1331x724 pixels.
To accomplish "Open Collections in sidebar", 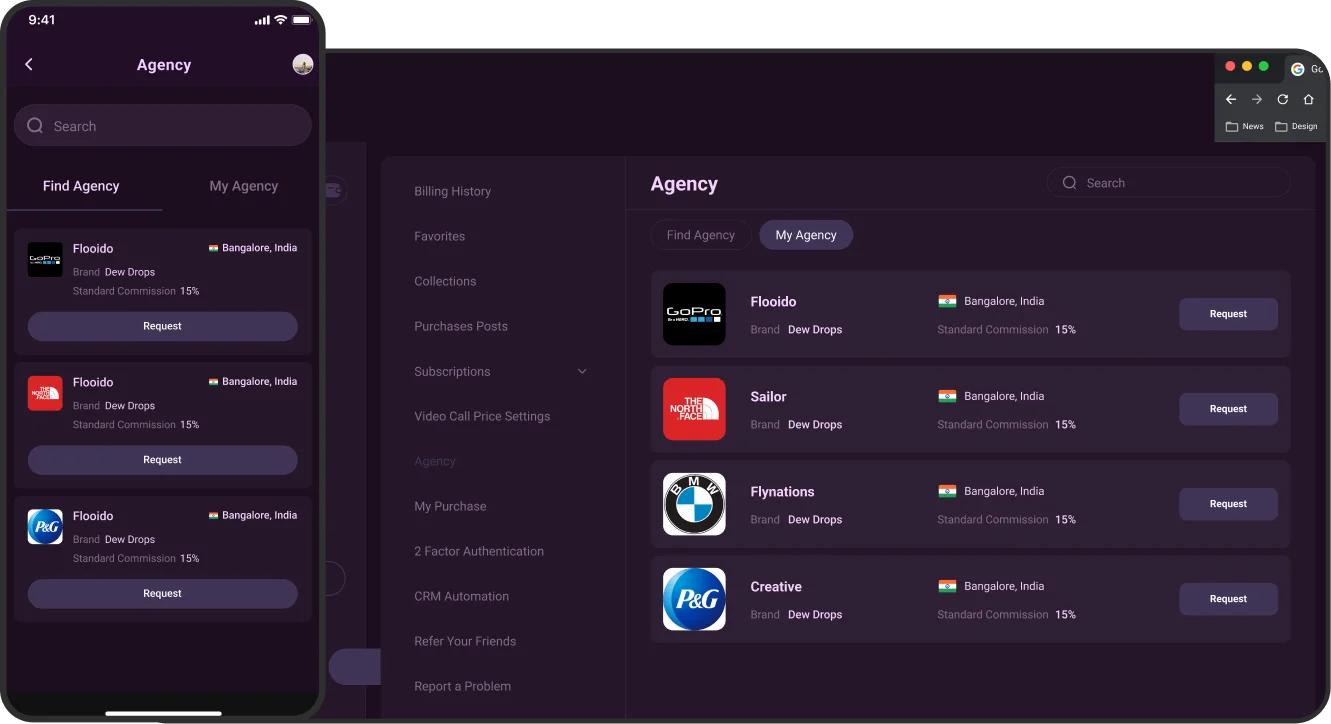I will [x=445, y=281].
